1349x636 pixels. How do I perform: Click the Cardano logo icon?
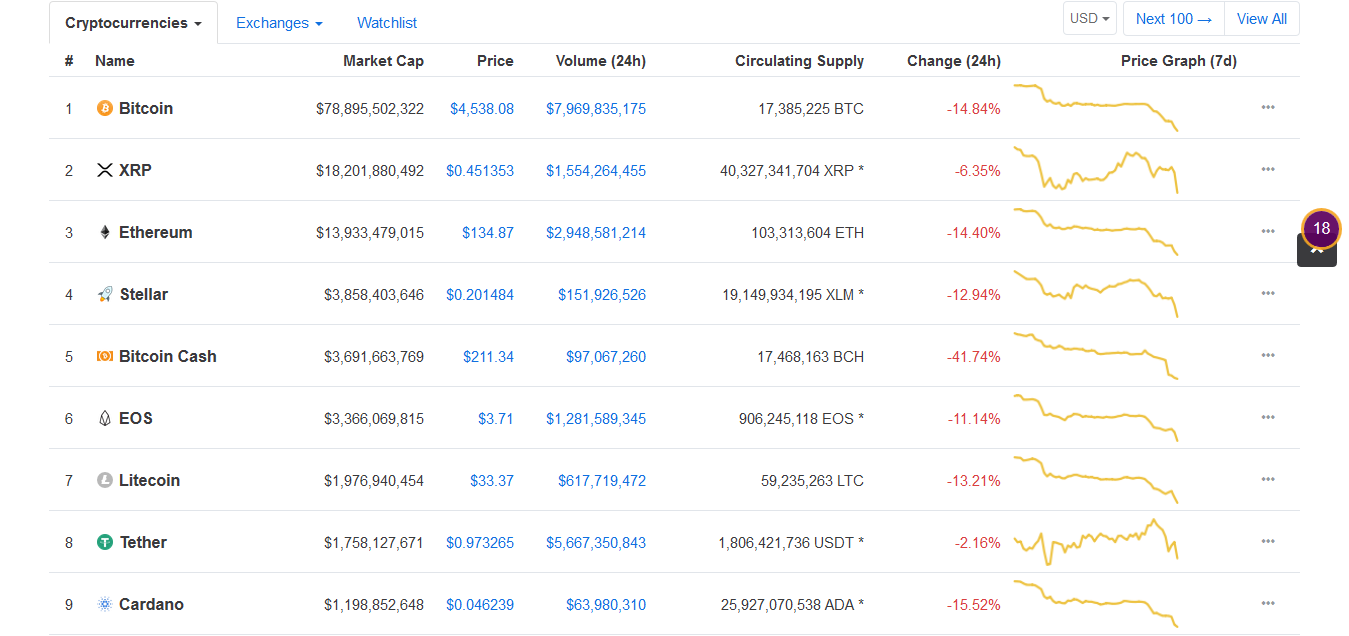click(104, 604)
